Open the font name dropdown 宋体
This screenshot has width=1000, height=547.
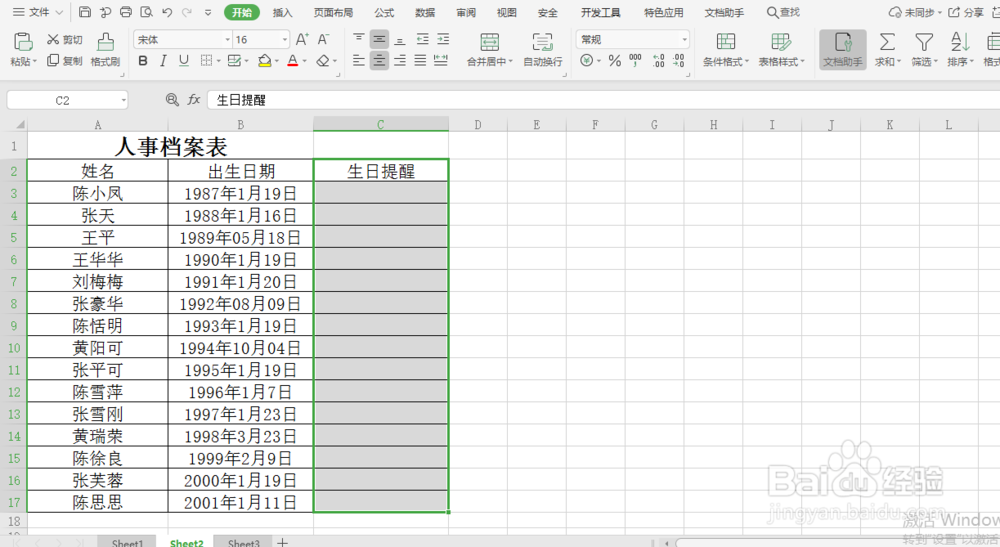click(227, 40)
